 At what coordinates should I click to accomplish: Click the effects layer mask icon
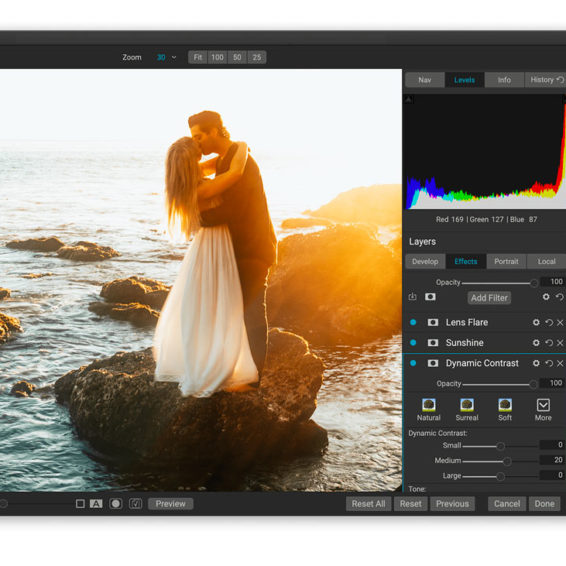(430, 297)
